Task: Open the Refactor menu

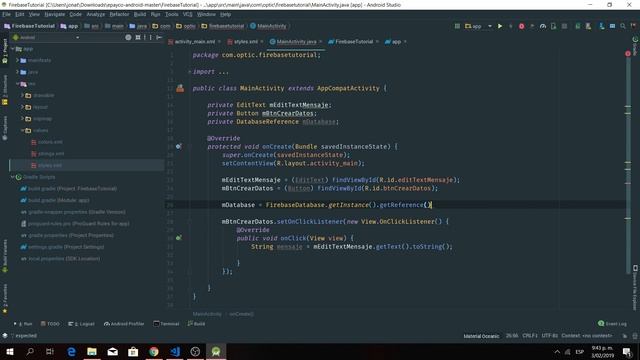Action: (x=119, y=14)
